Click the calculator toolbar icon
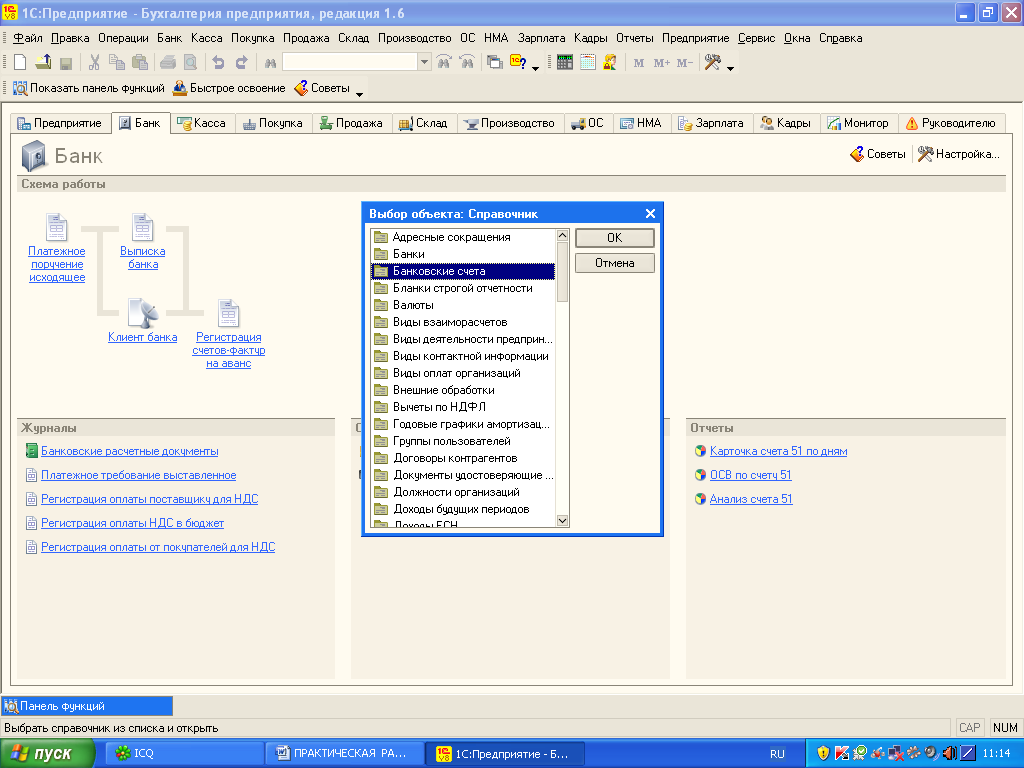The width and height of the screenshot is (1024, 768). [565, 63]
